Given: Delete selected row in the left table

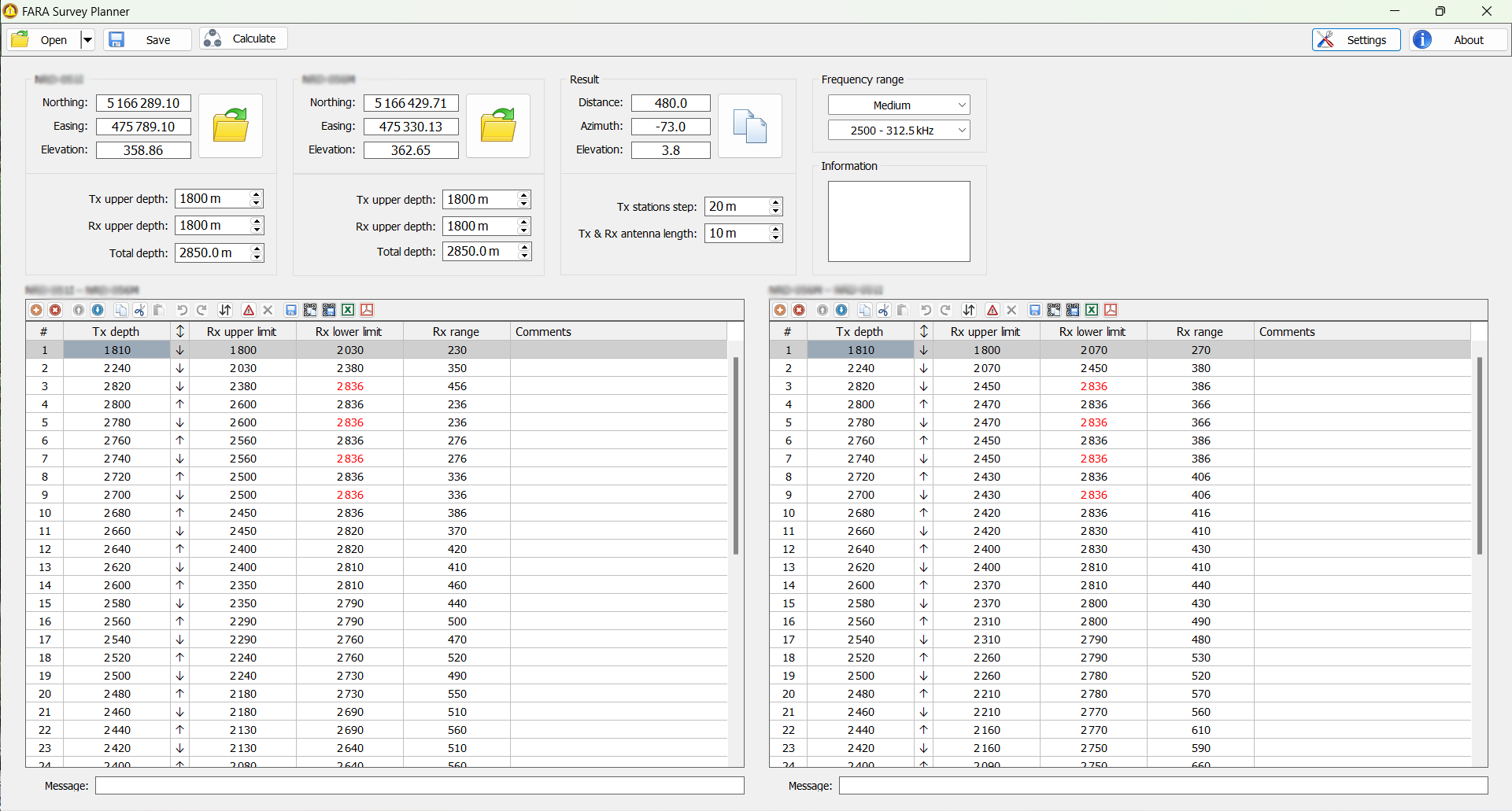Looking at the screenshot, I should pyautogui.click(x=55, y=310).
